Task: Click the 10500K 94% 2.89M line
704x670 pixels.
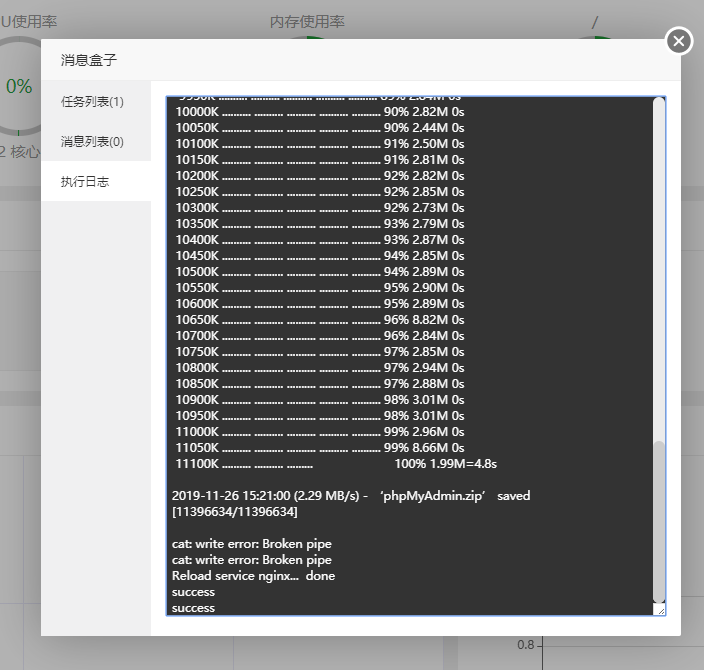Action: [320, 272]
